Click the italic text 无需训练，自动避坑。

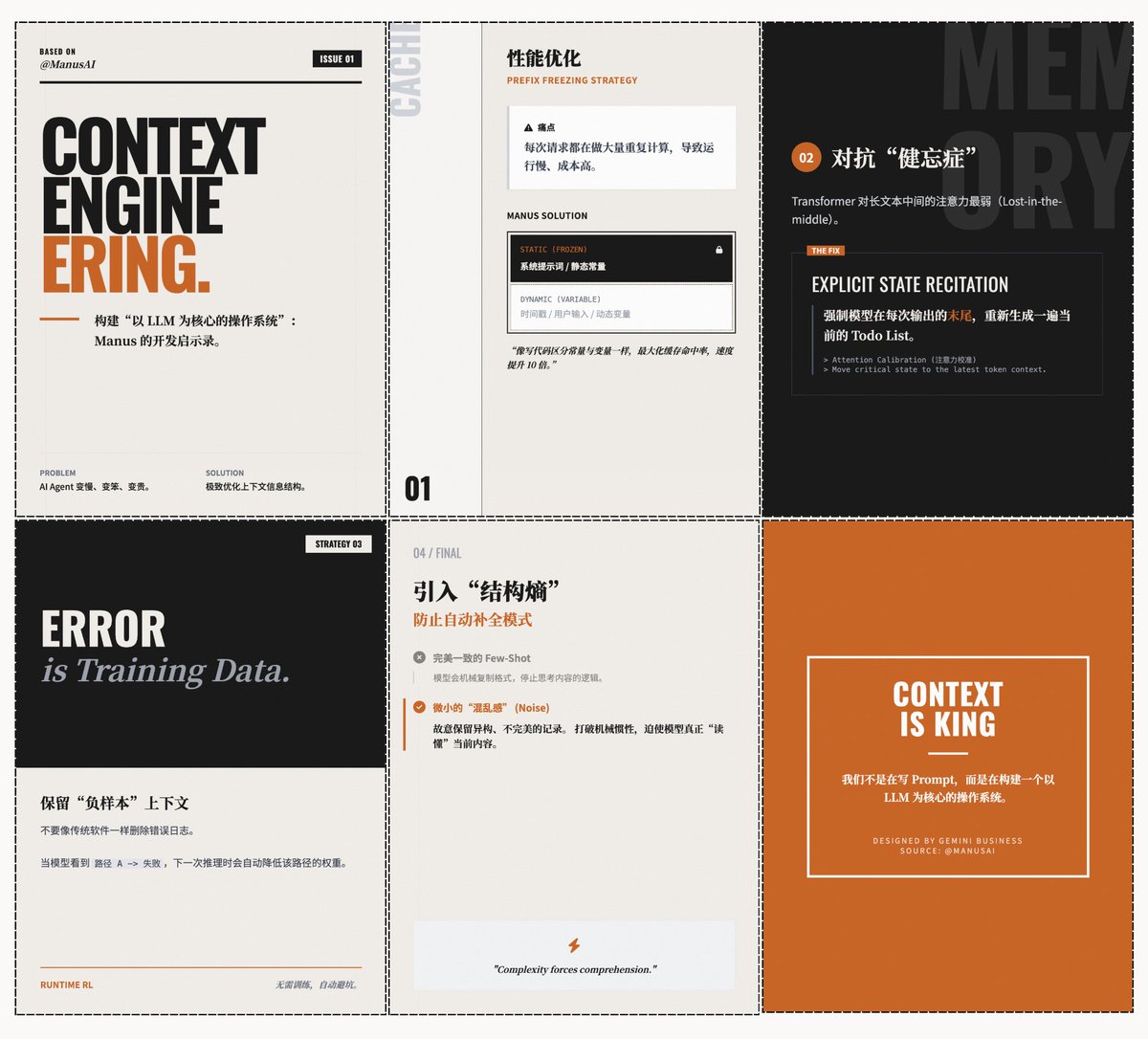coord(318,984)
